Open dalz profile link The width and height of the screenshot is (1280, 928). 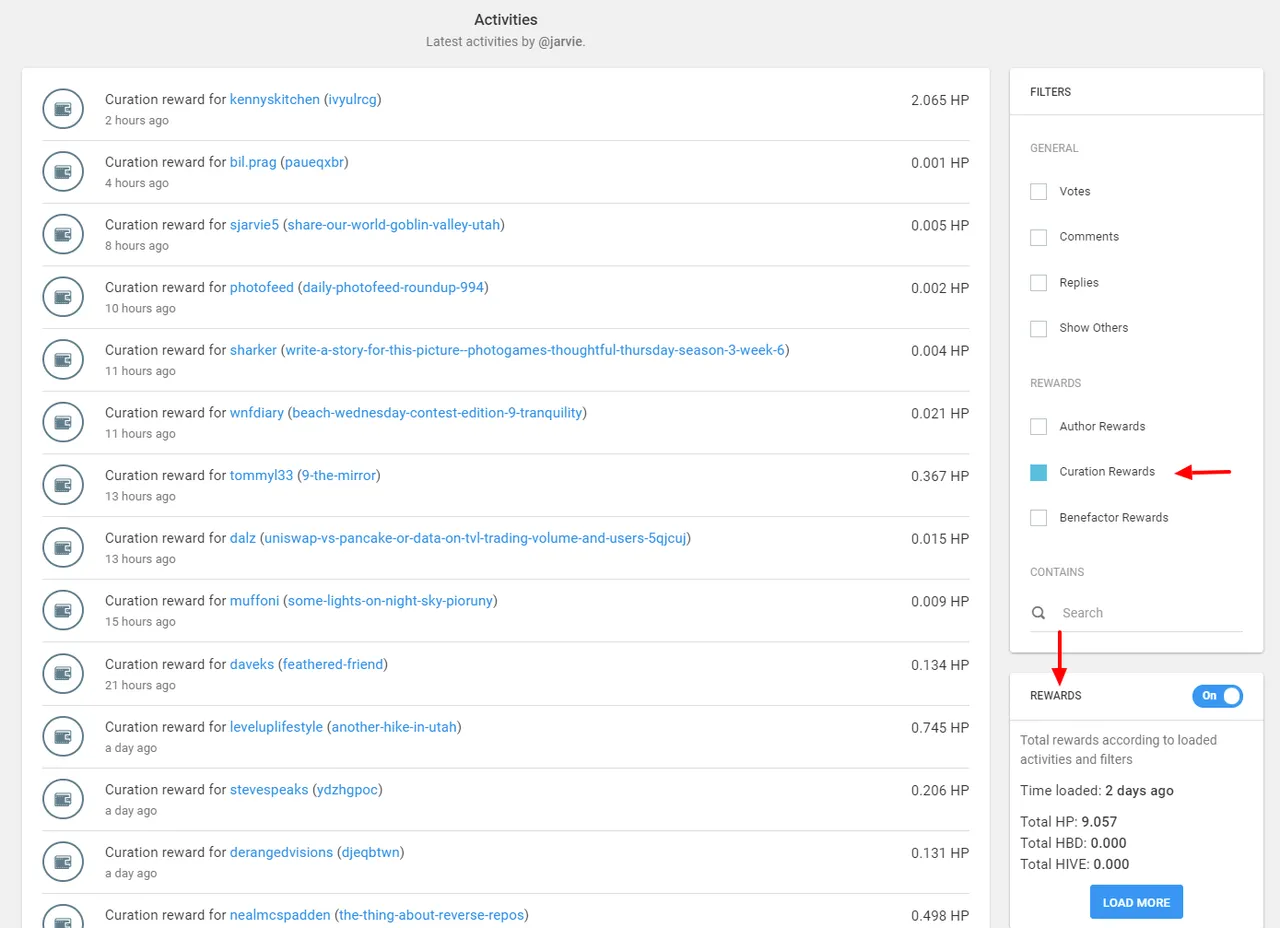(243, 538)
